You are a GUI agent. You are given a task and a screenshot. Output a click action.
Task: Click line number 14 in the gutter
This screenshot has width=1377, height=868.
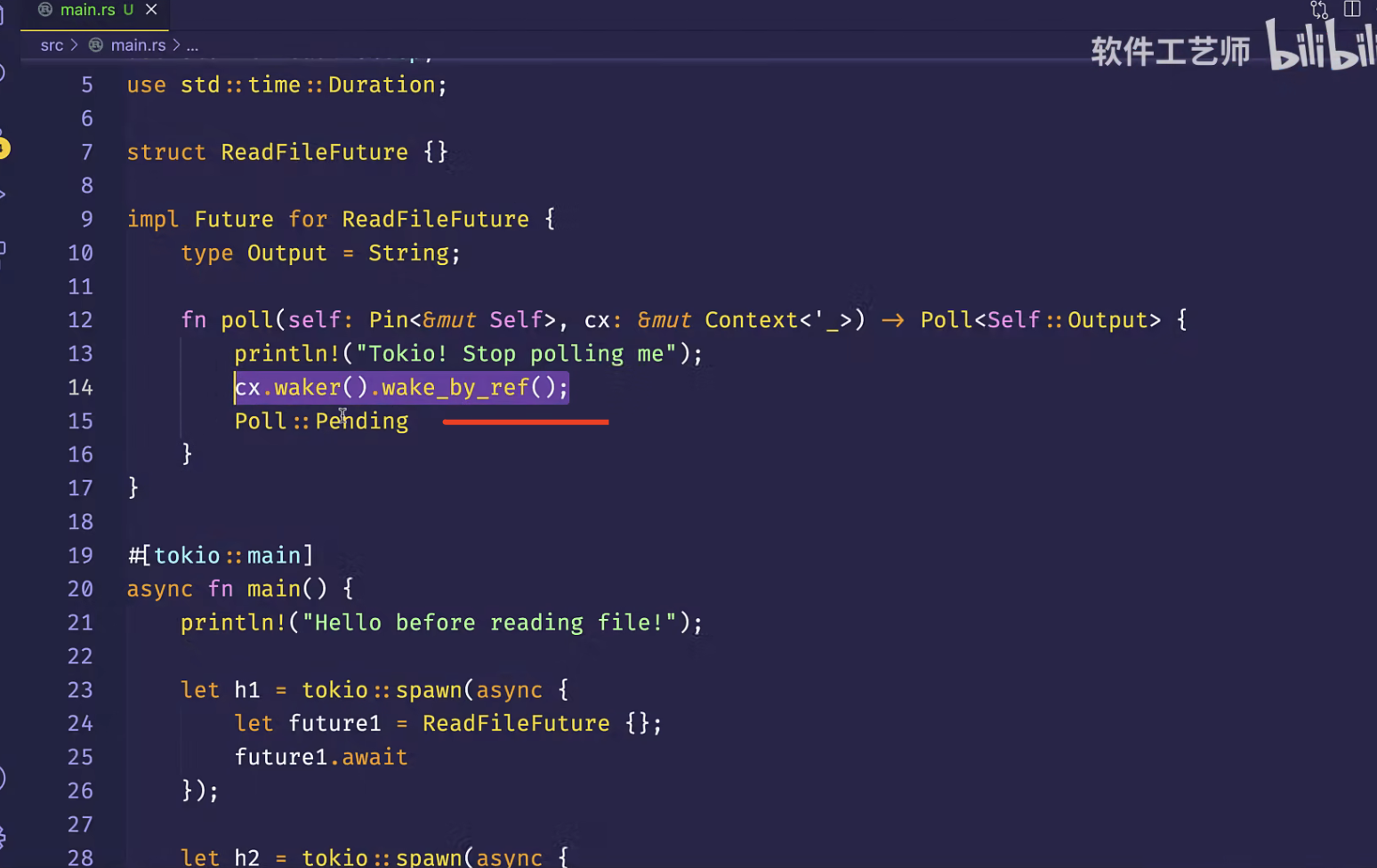point(80,388)
